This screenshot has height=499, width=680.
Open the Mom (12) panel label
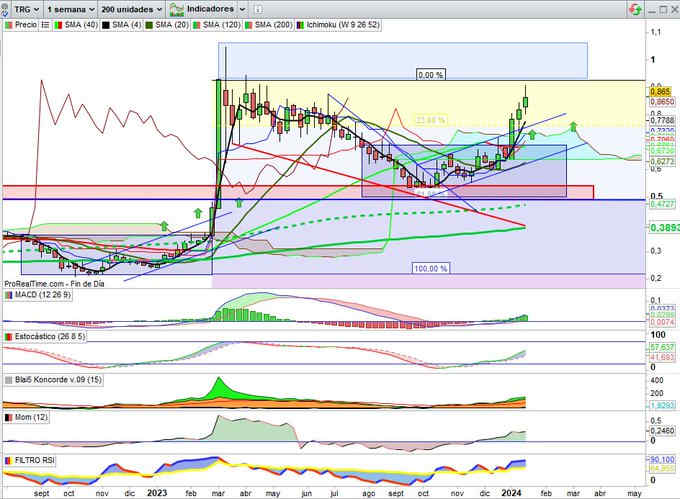coord(31,417)
